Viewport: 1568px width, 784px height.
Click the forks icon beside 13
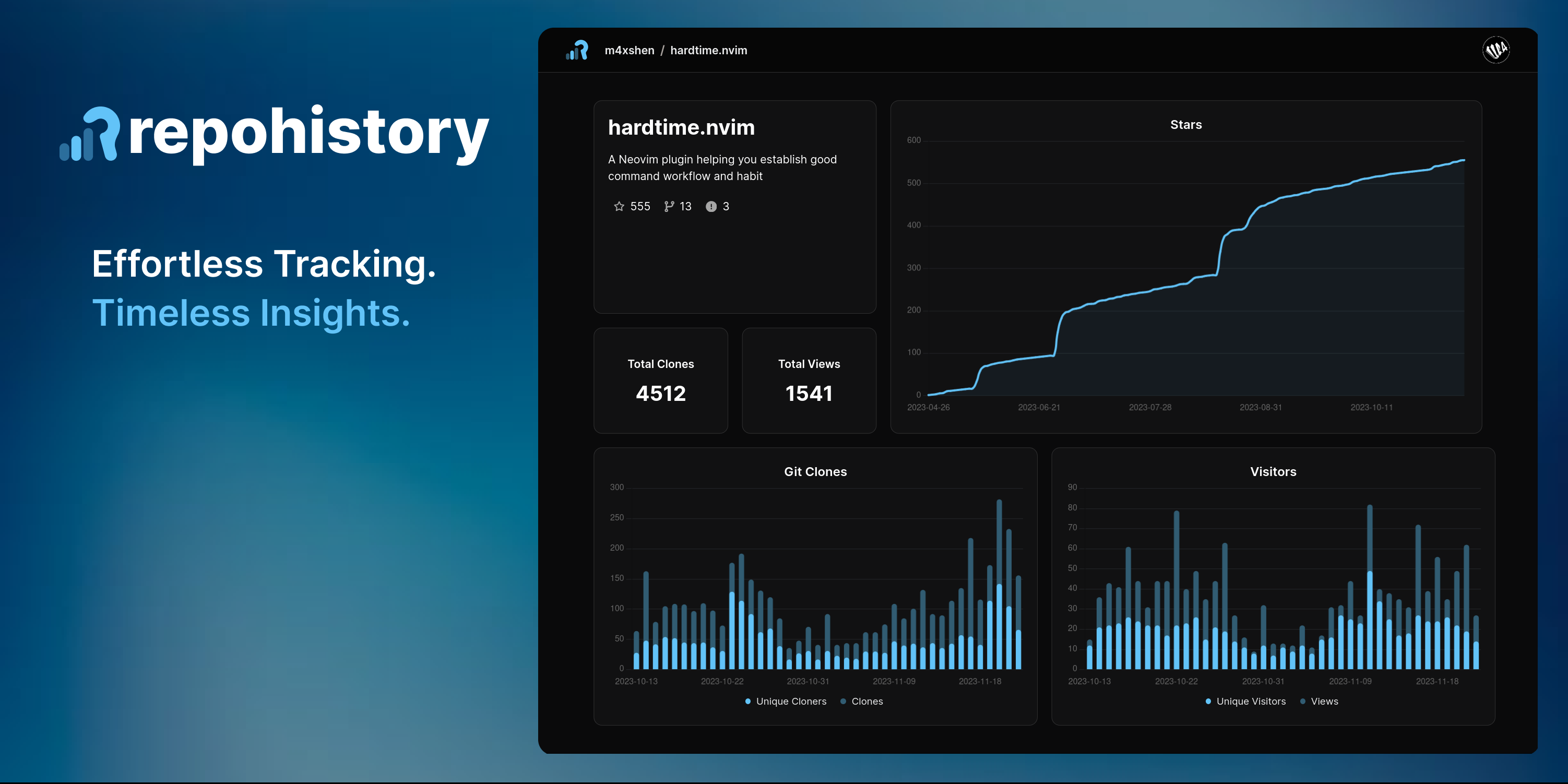click(x=669, y=206)
